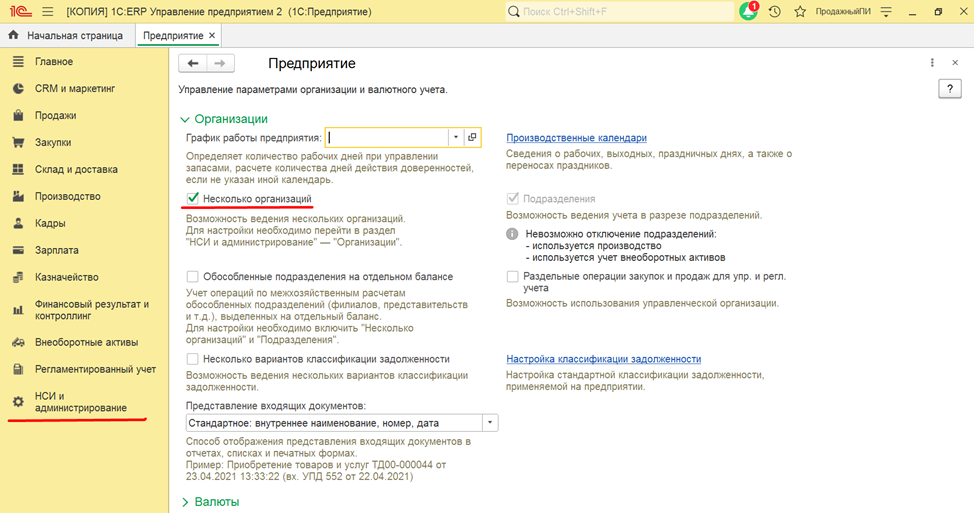
Task: Click the Стандартное: внутреннее наименование value field
Action: (334, 423)
